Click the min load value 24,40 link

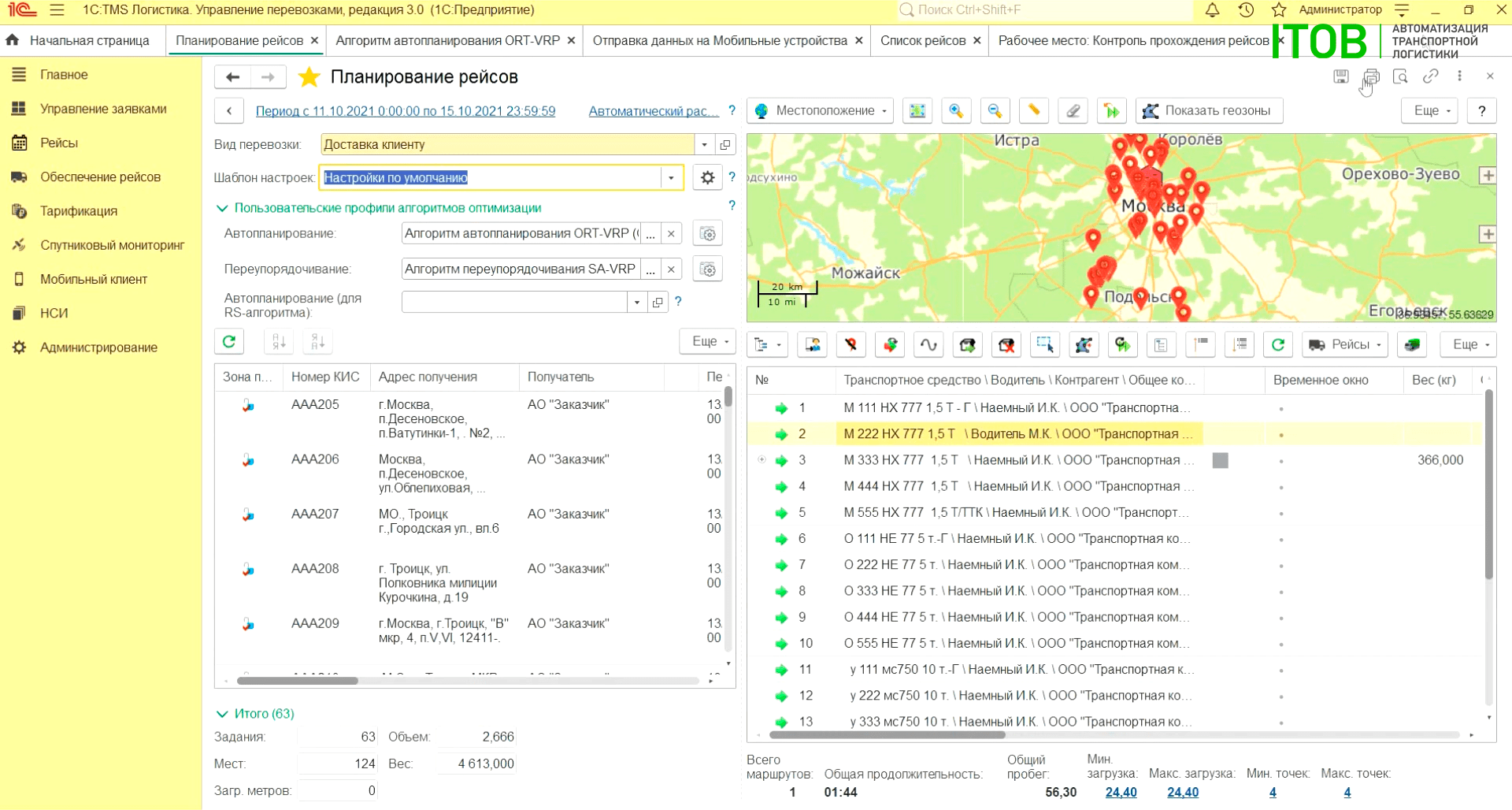click(x=1121, y=793)
